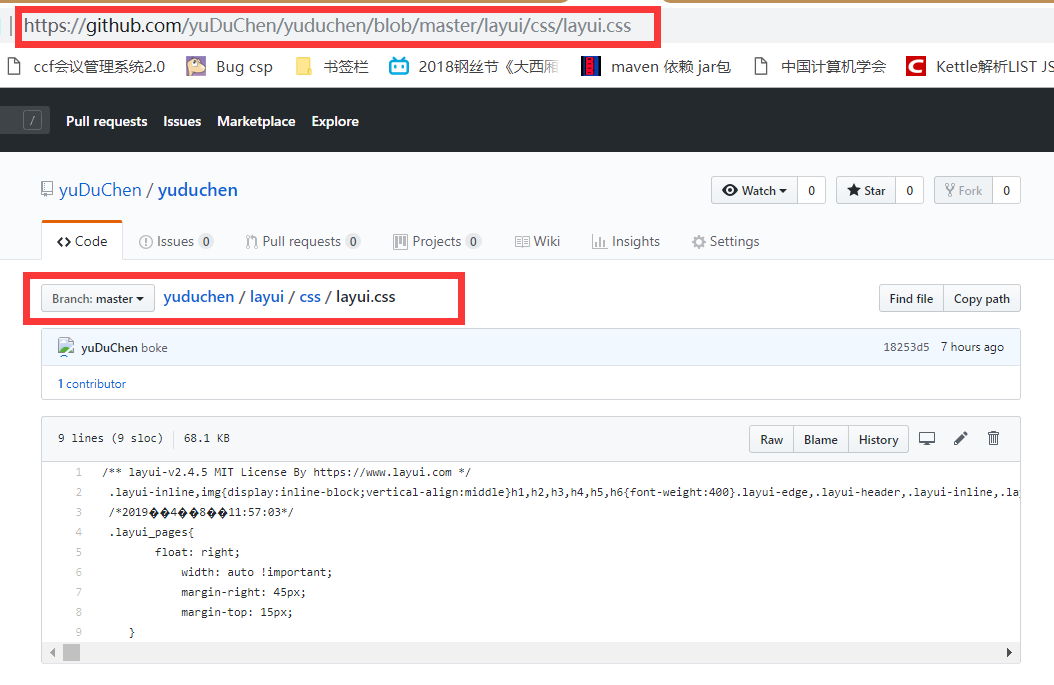The height and width of the screenshot is (685, 1054).
Task: Click the slash search shortcut icon
Action: (32, 120)
